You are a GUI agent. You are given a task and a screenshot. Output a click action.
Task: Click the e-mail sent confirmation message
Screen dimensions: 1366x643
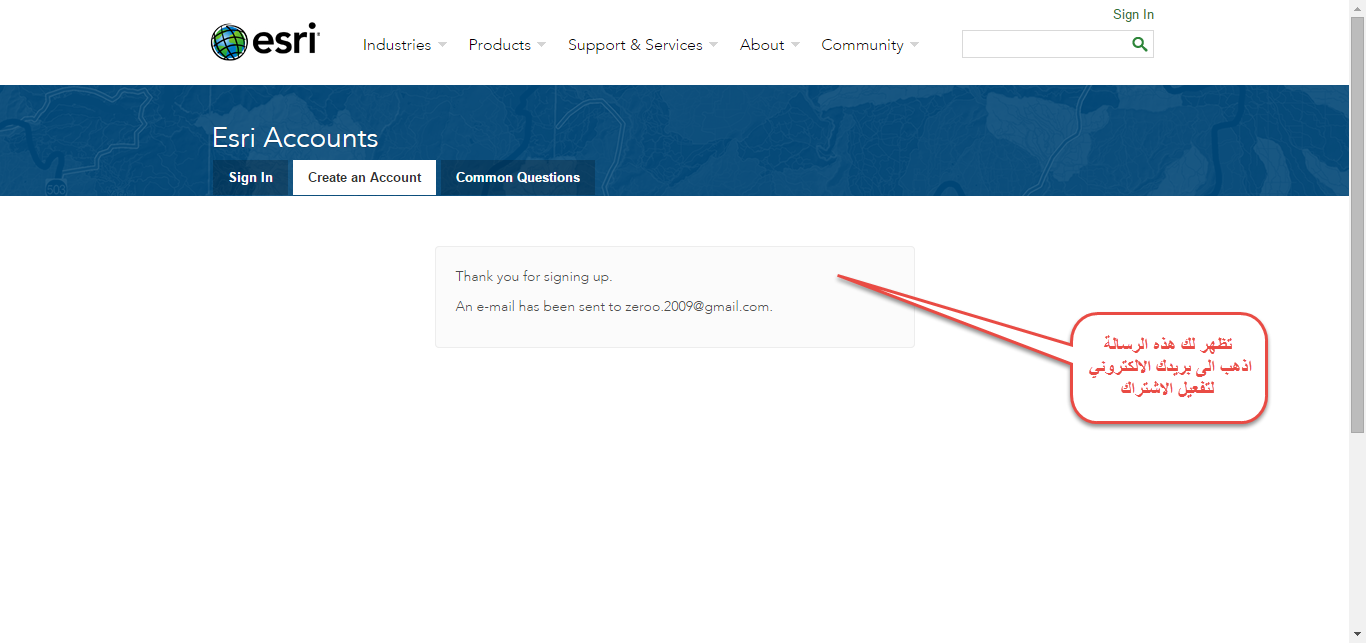(x=614, y=307)
